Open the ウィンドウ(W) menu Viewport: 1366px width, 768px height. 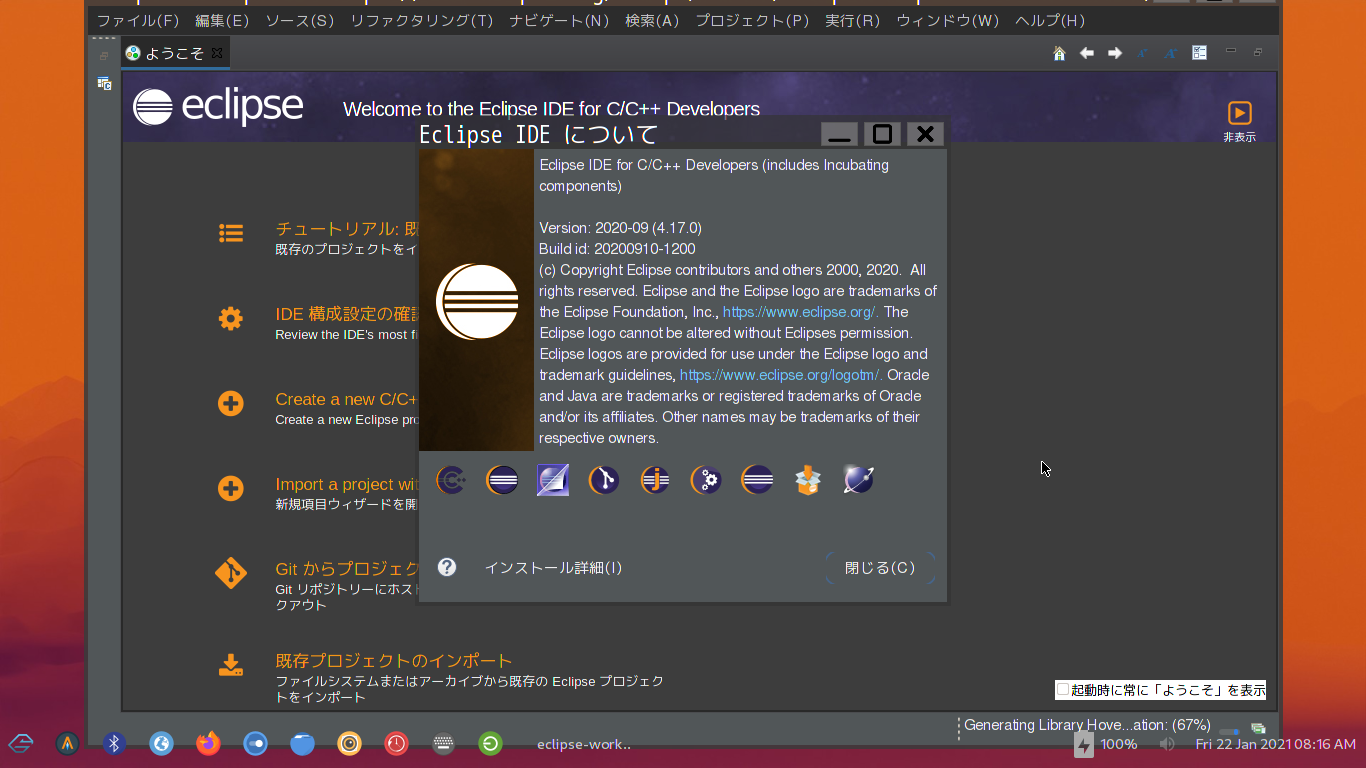pos(948,20)
